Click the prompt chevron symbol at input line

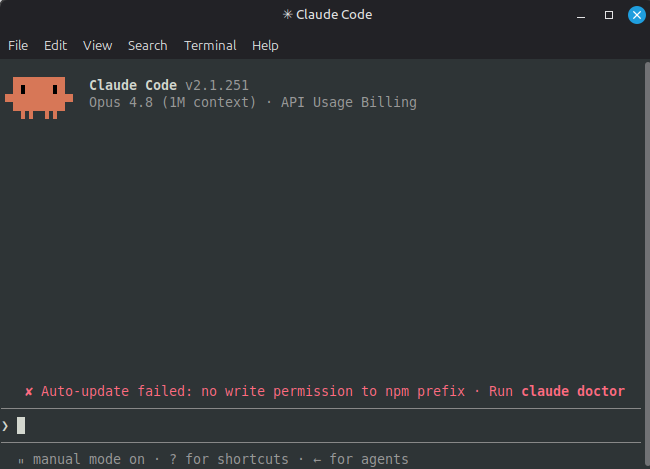tap(5, 426)
